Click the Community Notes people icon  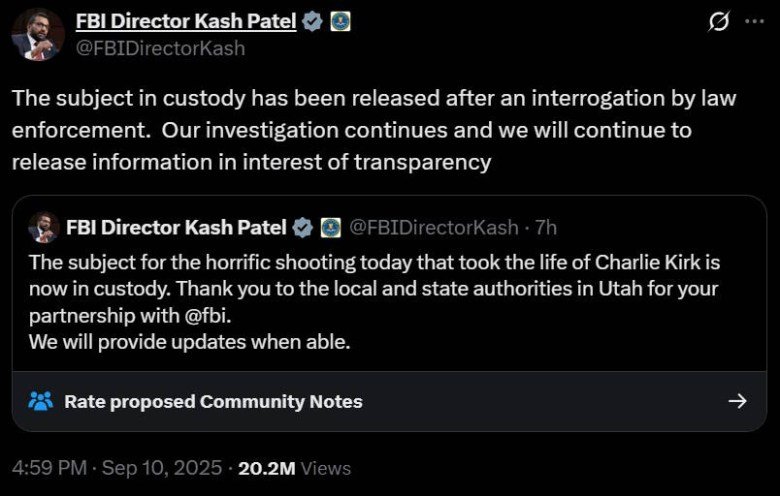[41, 401]
